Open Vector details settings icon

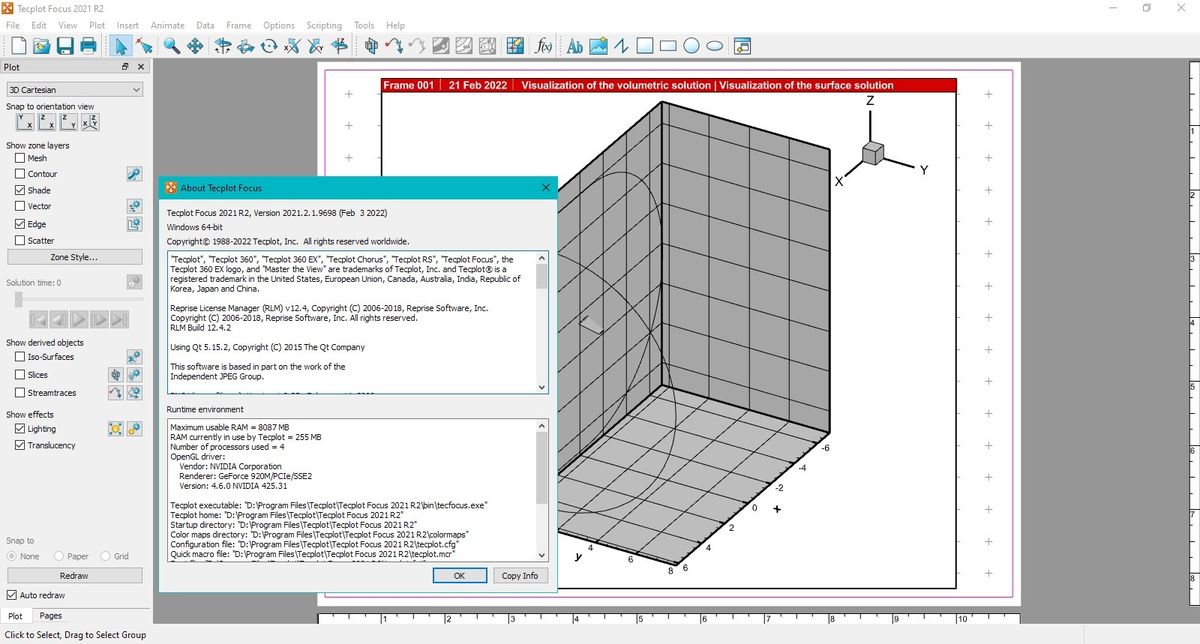click(x=133, y=205)
